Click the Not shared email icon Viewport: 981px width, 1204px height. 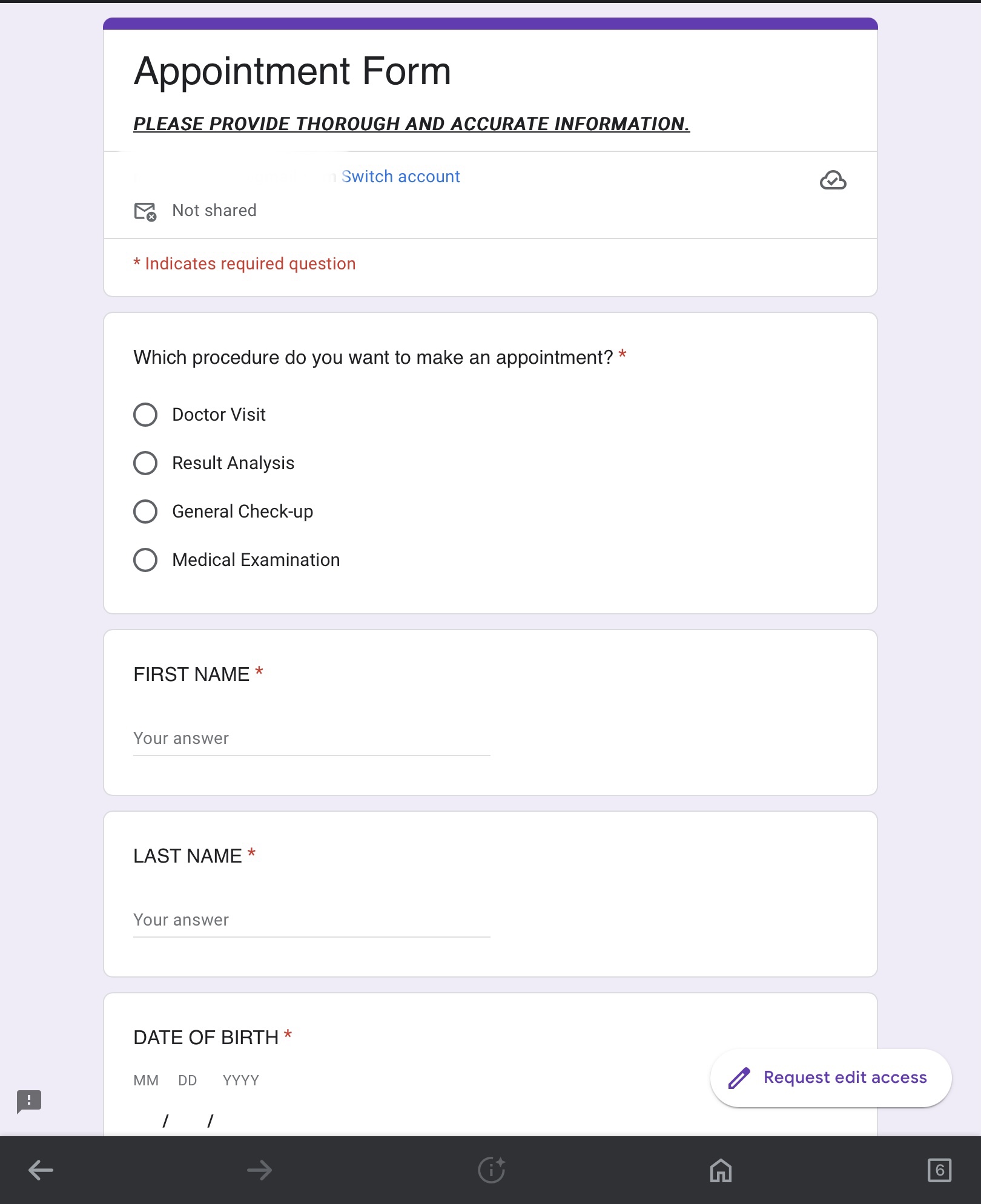click(x=145, y=211)
